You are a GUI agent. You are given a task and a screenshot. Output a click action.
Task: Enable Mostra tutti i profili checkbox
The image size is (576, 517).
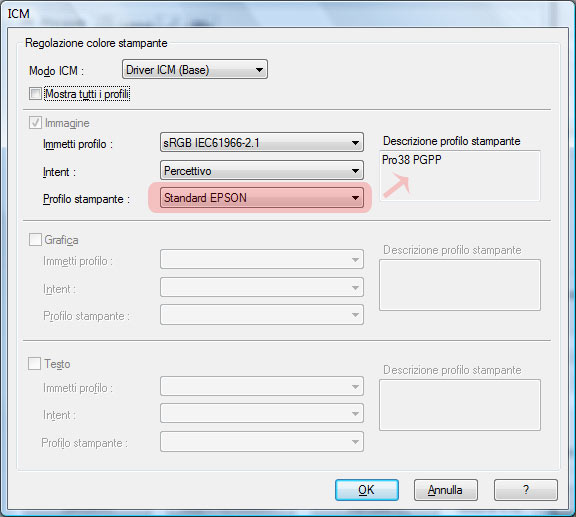[x=36, y=94]
